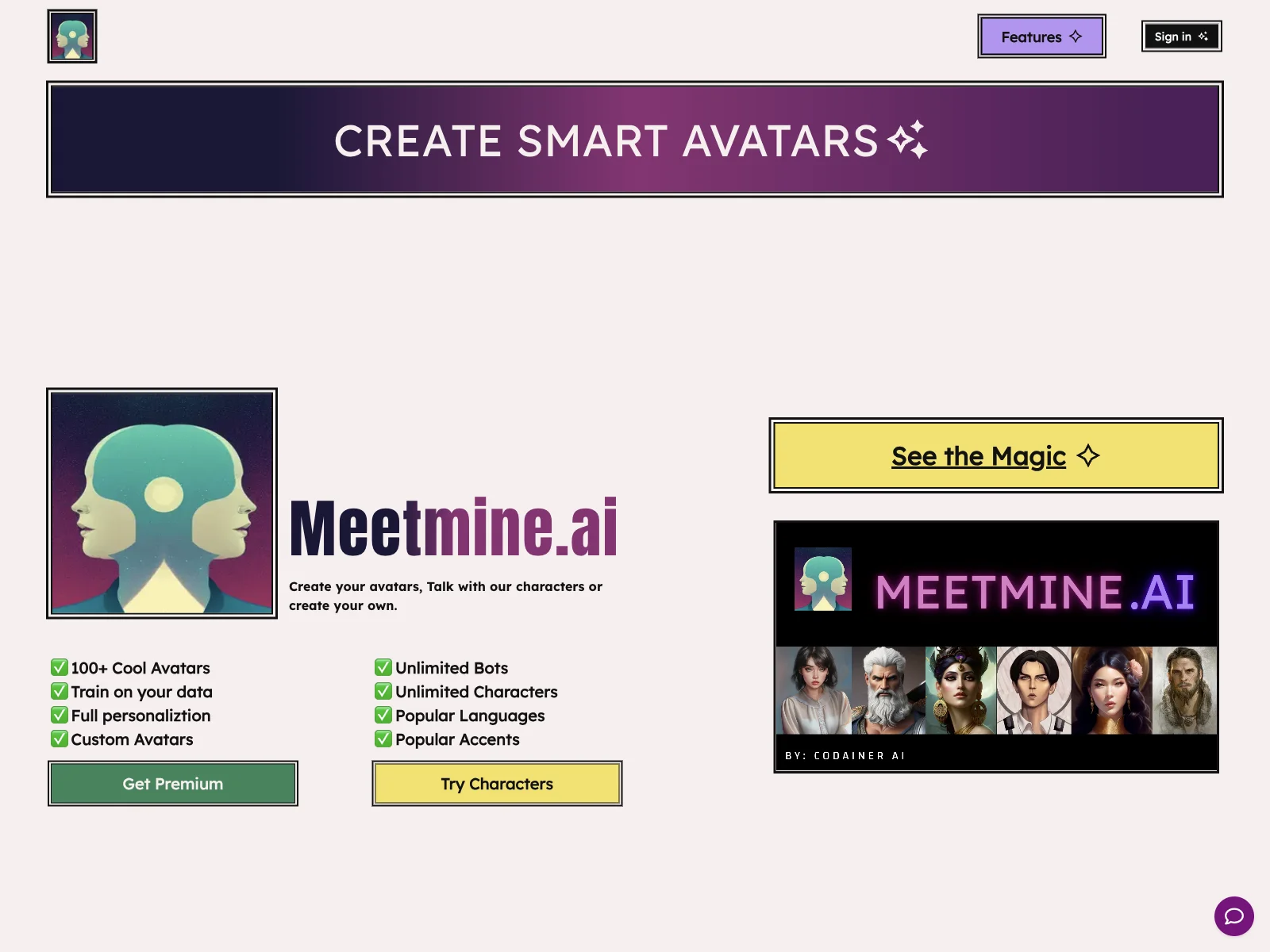Click the 'BY: CODAINER AI' caption

pos(845,756)
